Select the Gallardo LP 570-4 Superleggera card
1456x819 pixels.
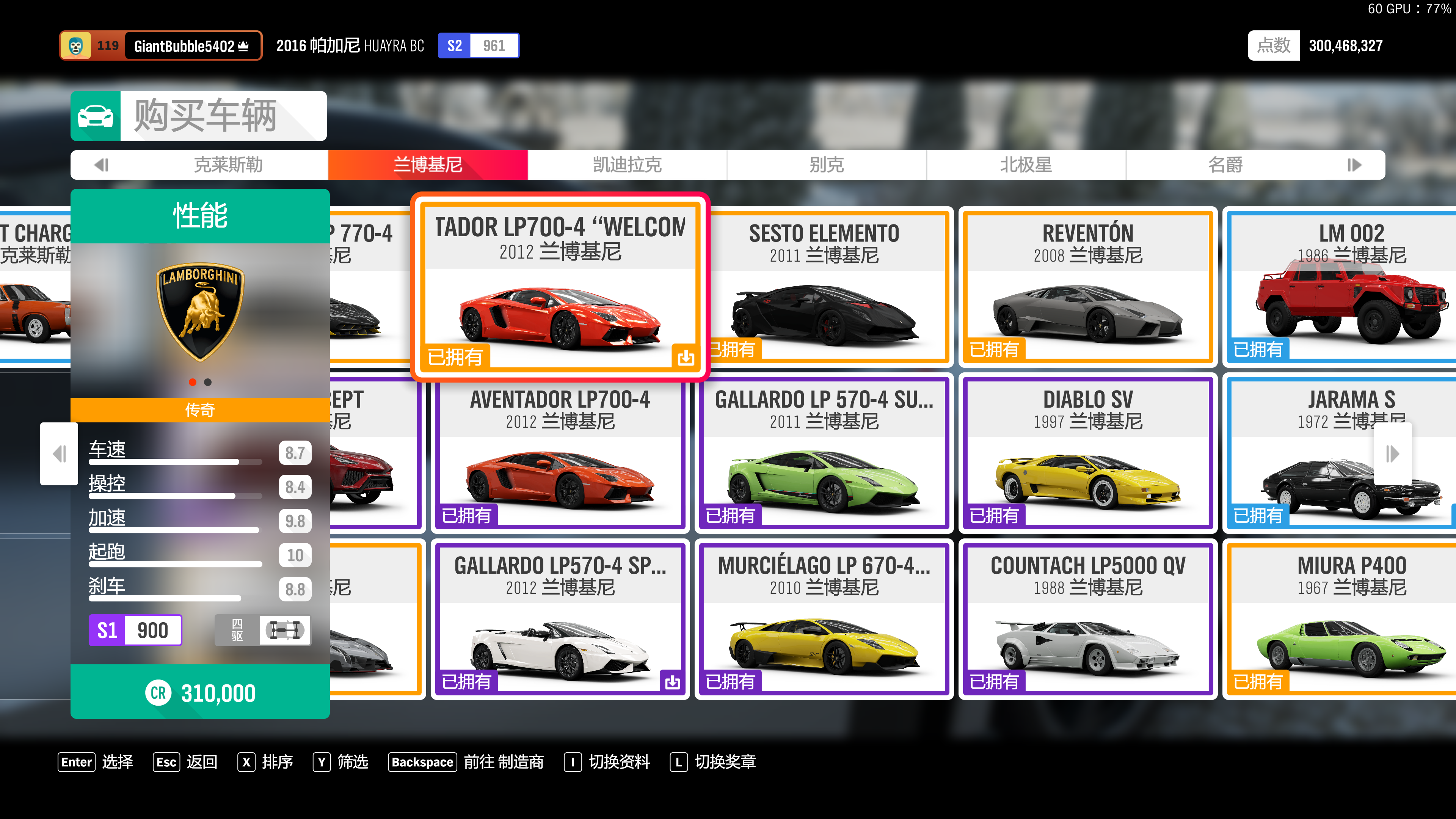[x=824, y=453]
